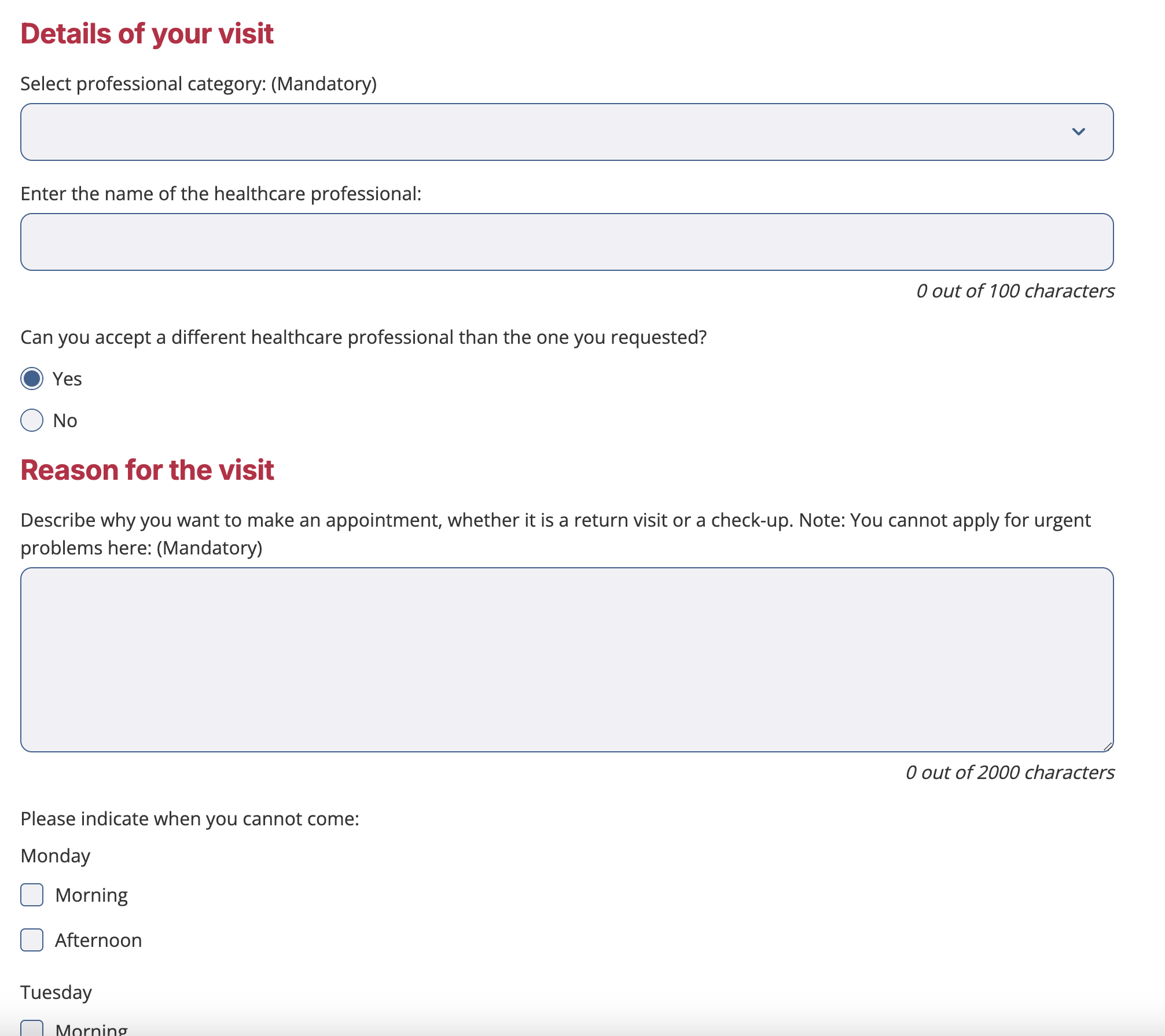Click the 'Describe why you want' instruction label
The width and height of the screenshot is (1165, 1036).
(x=556, y=534)
